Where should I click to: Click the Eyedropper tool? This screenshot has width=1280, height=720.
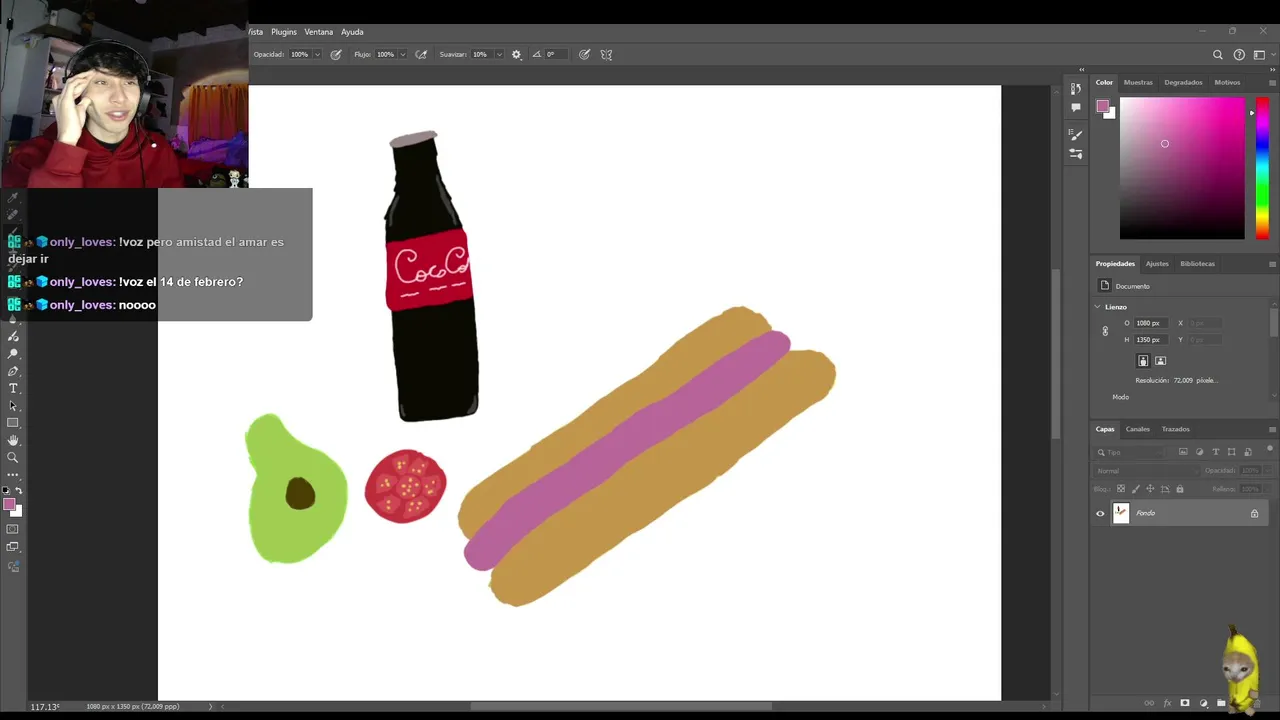pyautogui.click(x=13, y=198)
